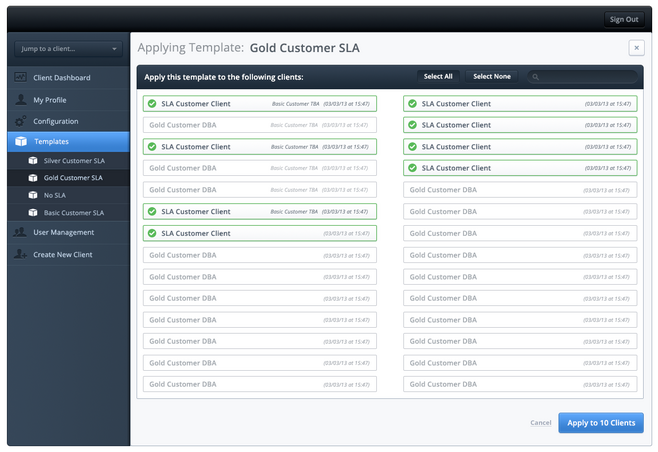Go to User Management section
658x452 pixels.
(63, 233)
